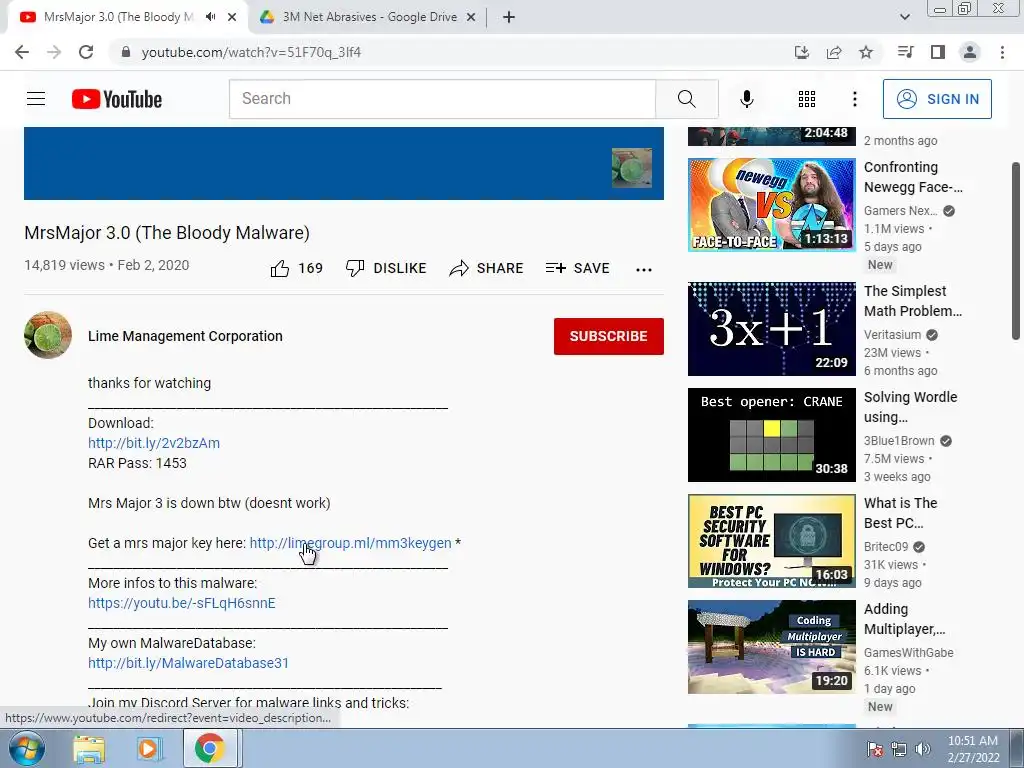Open the Confronting Newegg video thumbnail

[x=771, y=204]
